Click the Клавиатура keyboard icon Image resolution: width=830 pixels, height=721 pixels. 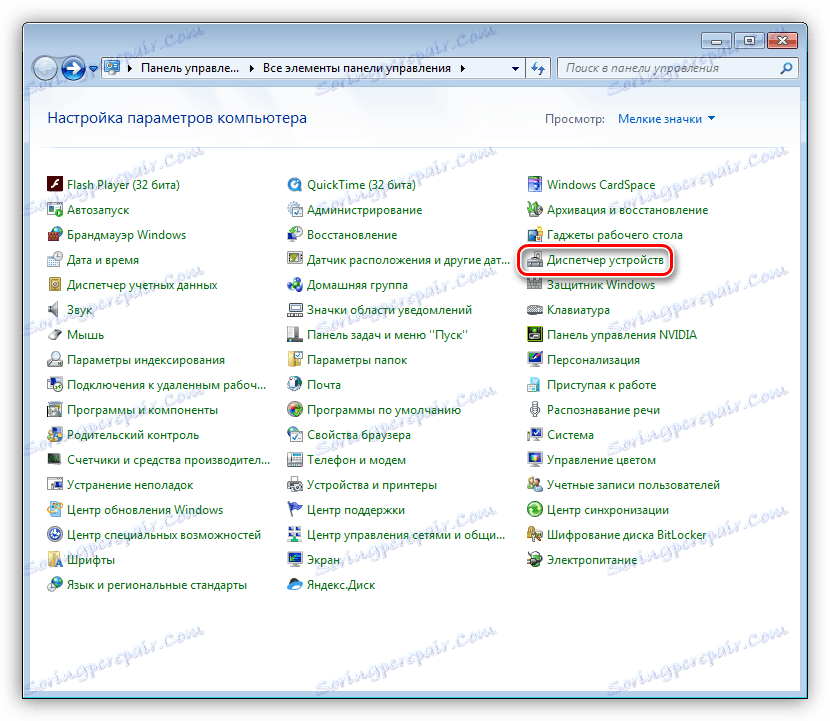[x=535, y=310]
